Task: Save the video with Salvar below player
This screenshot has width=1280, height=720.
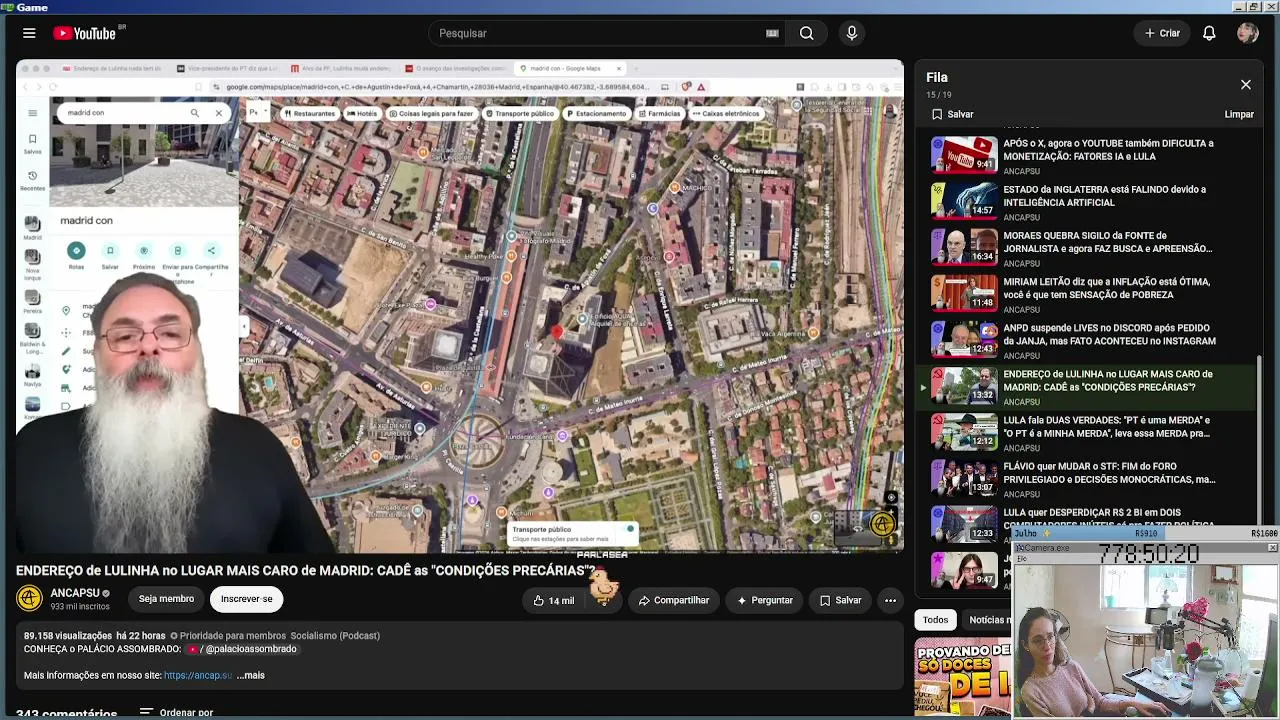Action: [840, 600]
